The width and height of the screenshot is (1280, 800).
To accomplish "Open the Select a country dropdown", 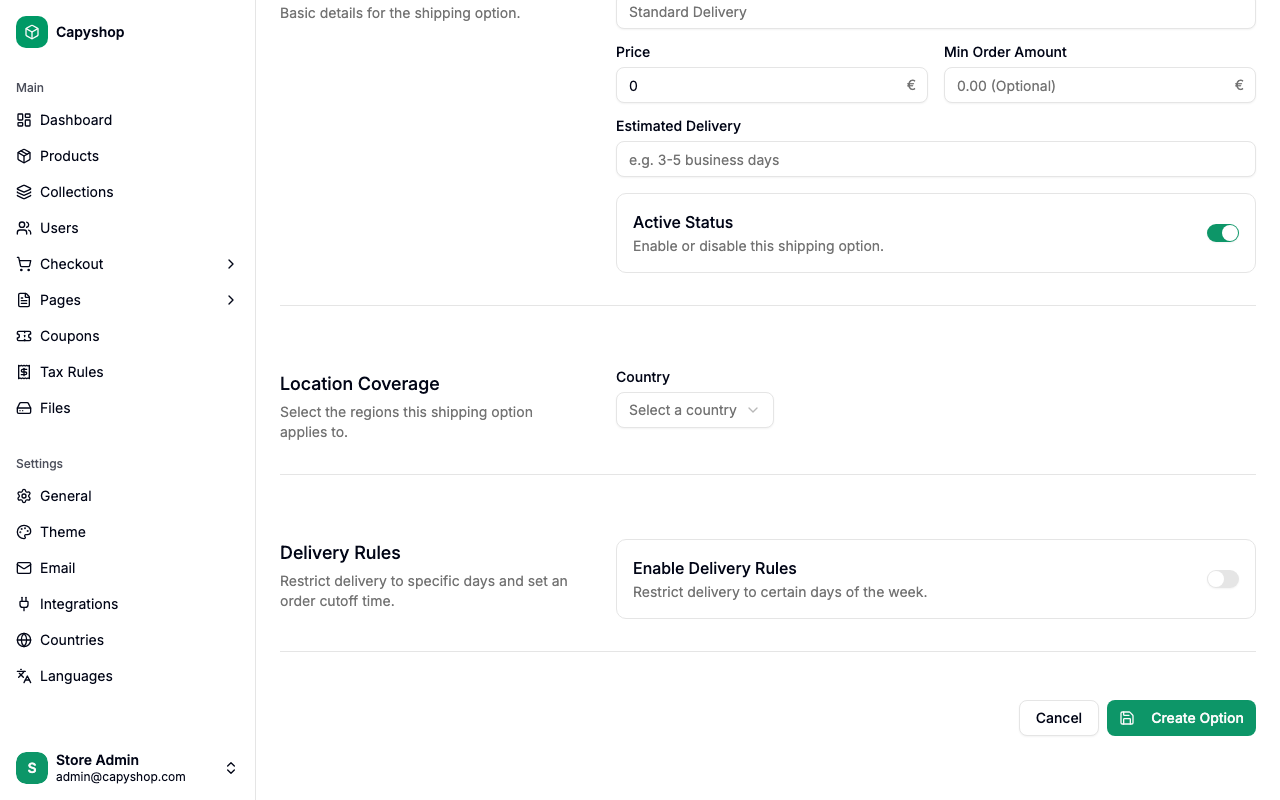I will 695,410.
